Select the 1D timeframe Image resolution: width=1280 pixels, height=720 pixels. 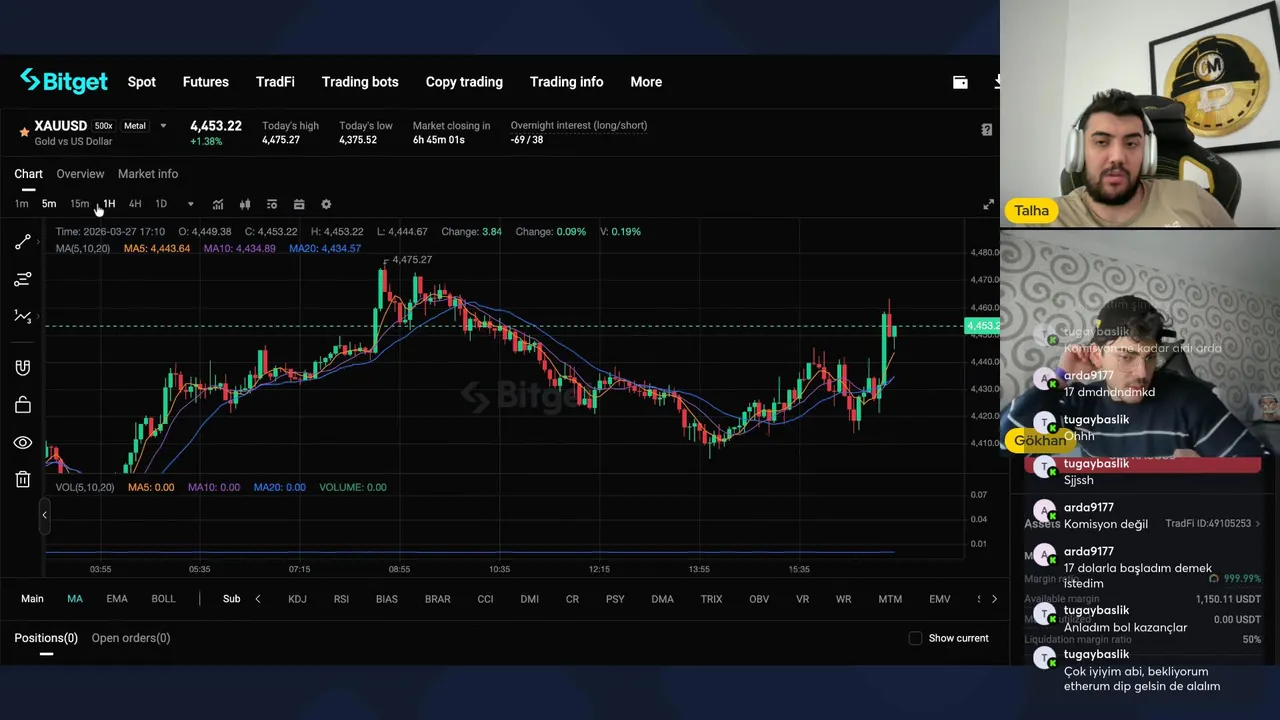(161, 204)
